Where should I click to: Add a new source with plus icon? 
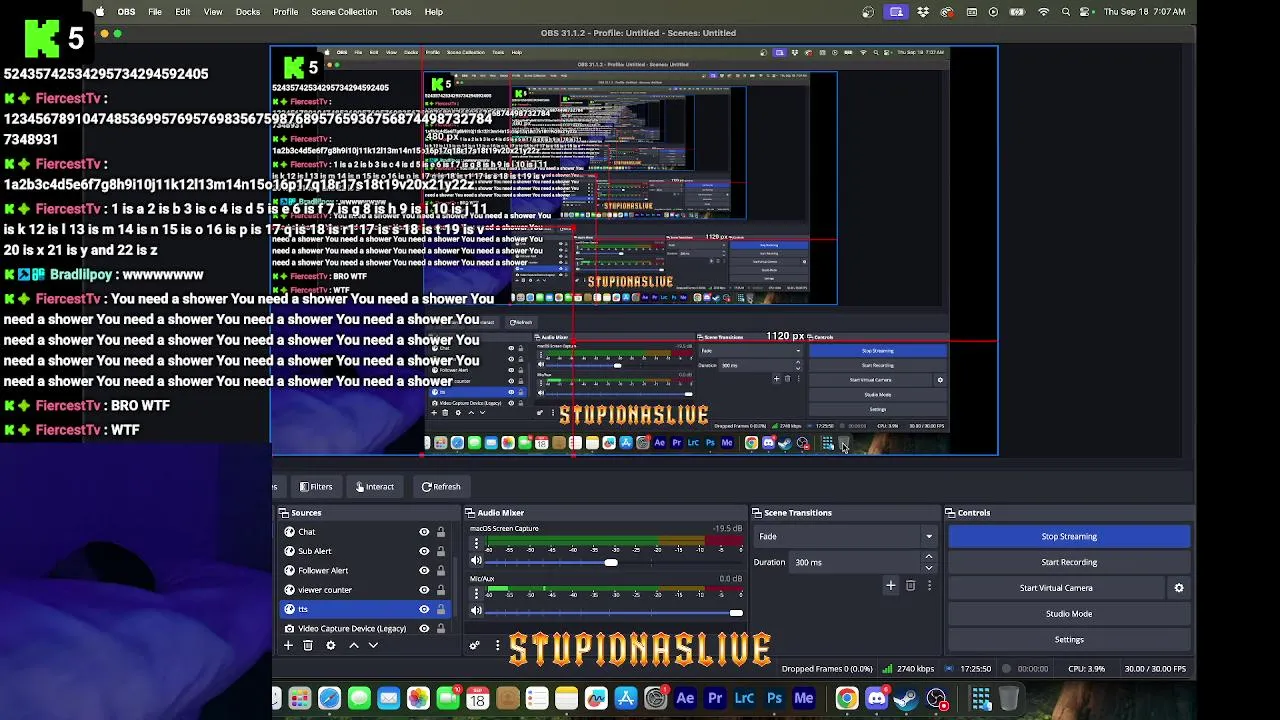tap(288, 646)
